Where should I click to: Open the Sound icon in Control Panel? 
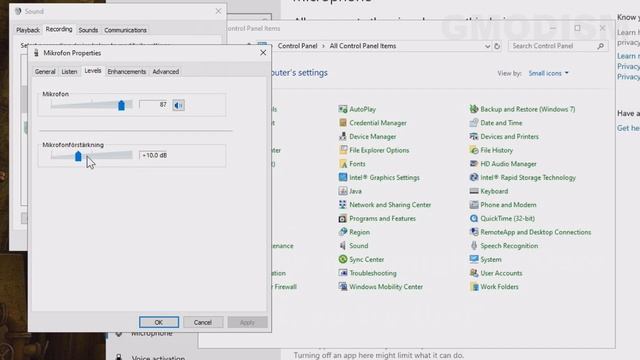click(x=343, y=246)
